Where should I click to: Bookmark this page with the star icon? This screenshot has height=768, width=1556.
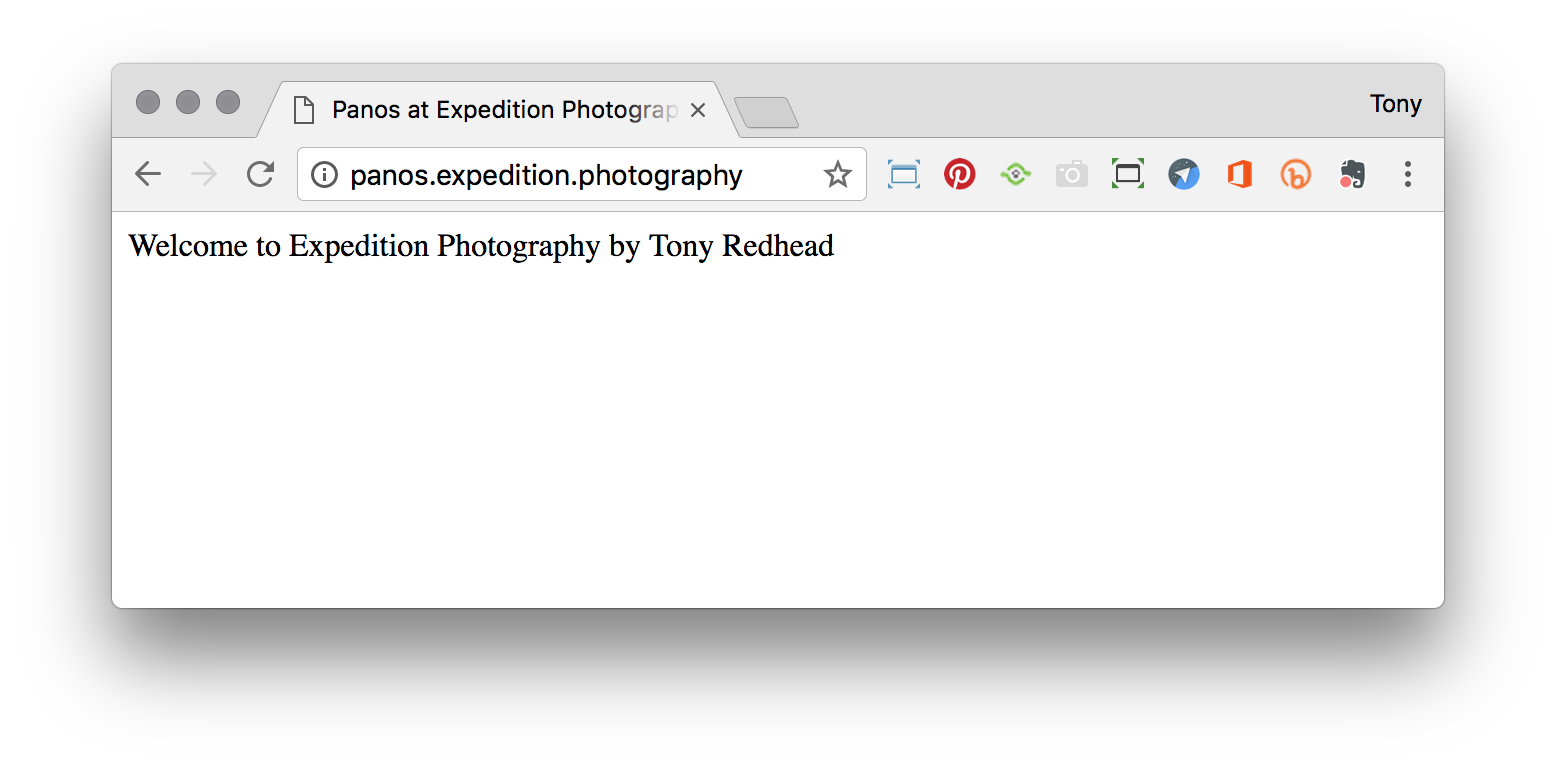[837, 175]
